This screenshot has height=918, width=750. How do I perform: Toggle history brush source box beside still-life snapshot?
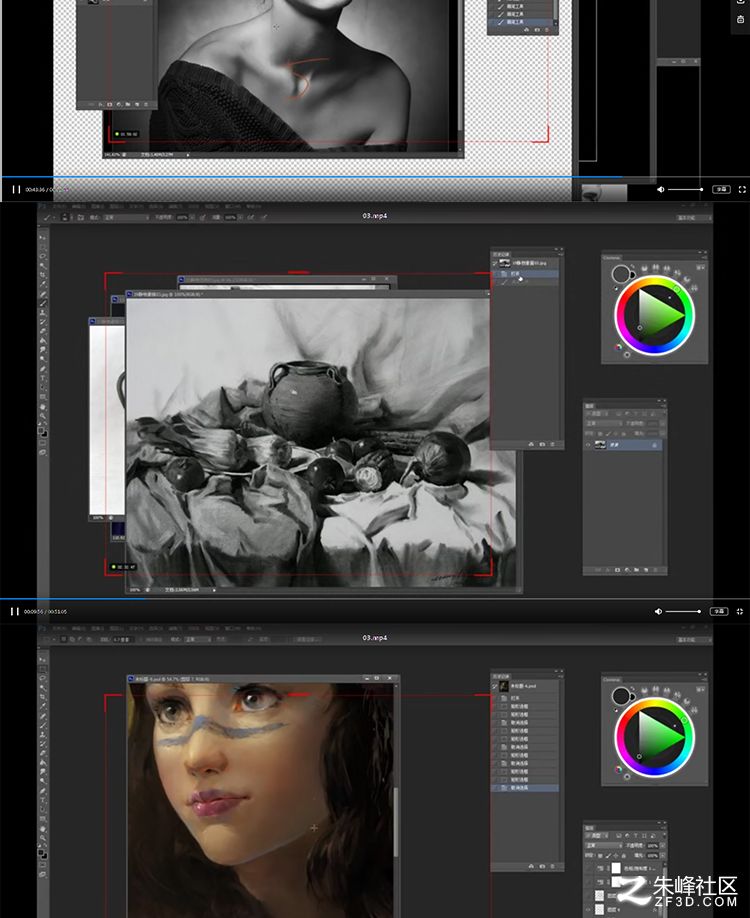[494, 263]
